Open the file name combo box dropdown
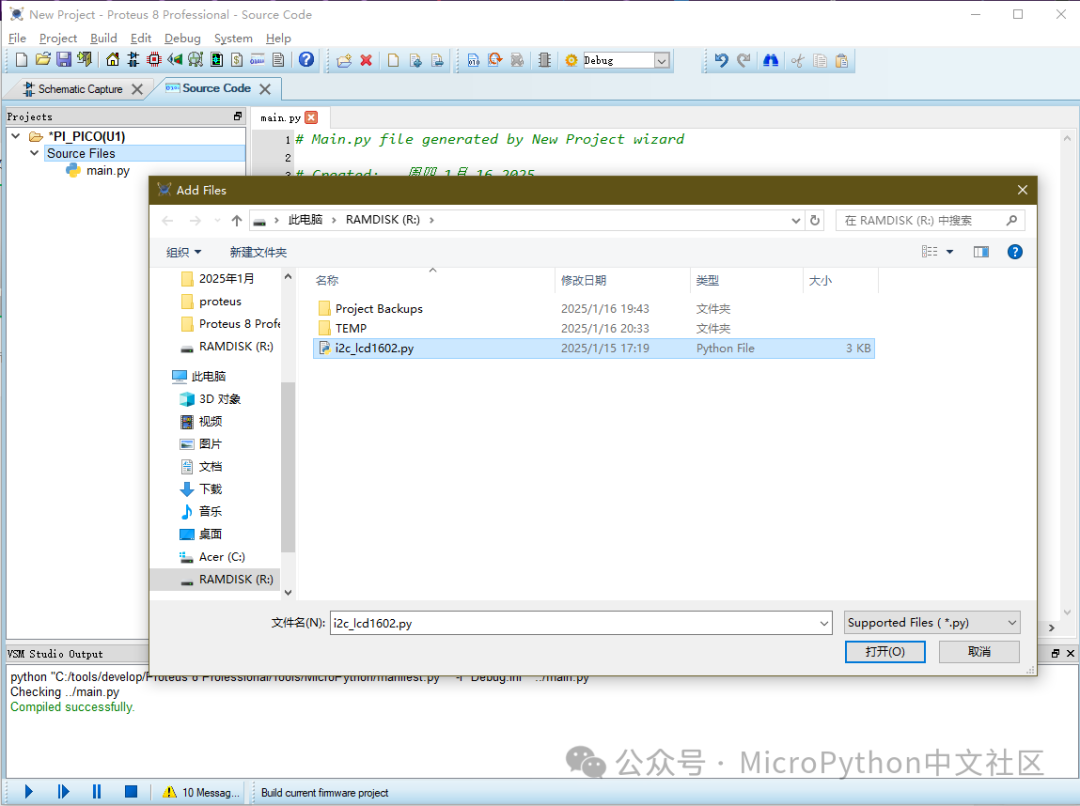This screenshot has width=1080, height=806. [x=824, y=623]
